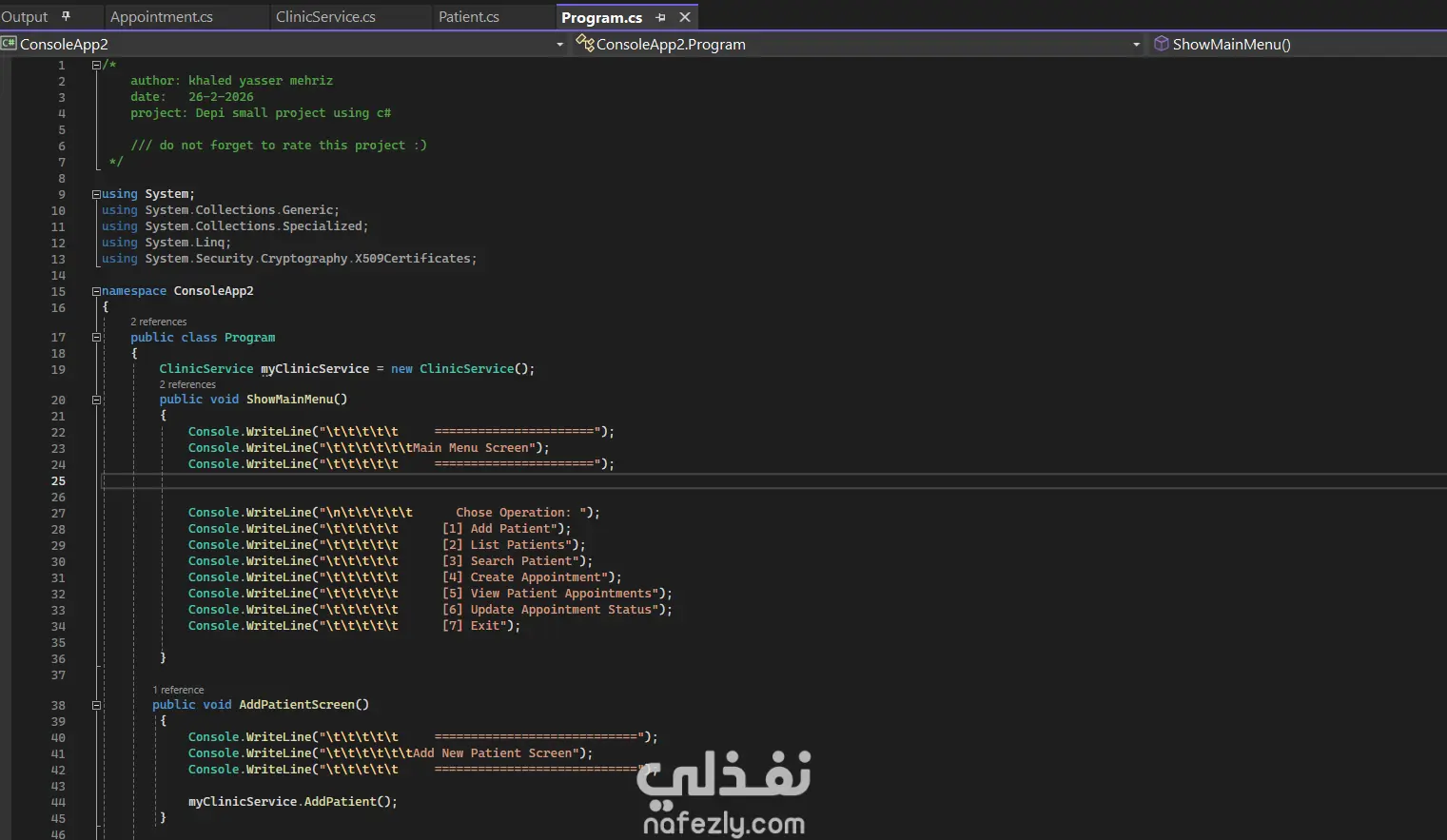The height and width of the screenshot is (840, 1447).
Task: Click the System.Collections.Specialized using line
Action: coord(235,226)
